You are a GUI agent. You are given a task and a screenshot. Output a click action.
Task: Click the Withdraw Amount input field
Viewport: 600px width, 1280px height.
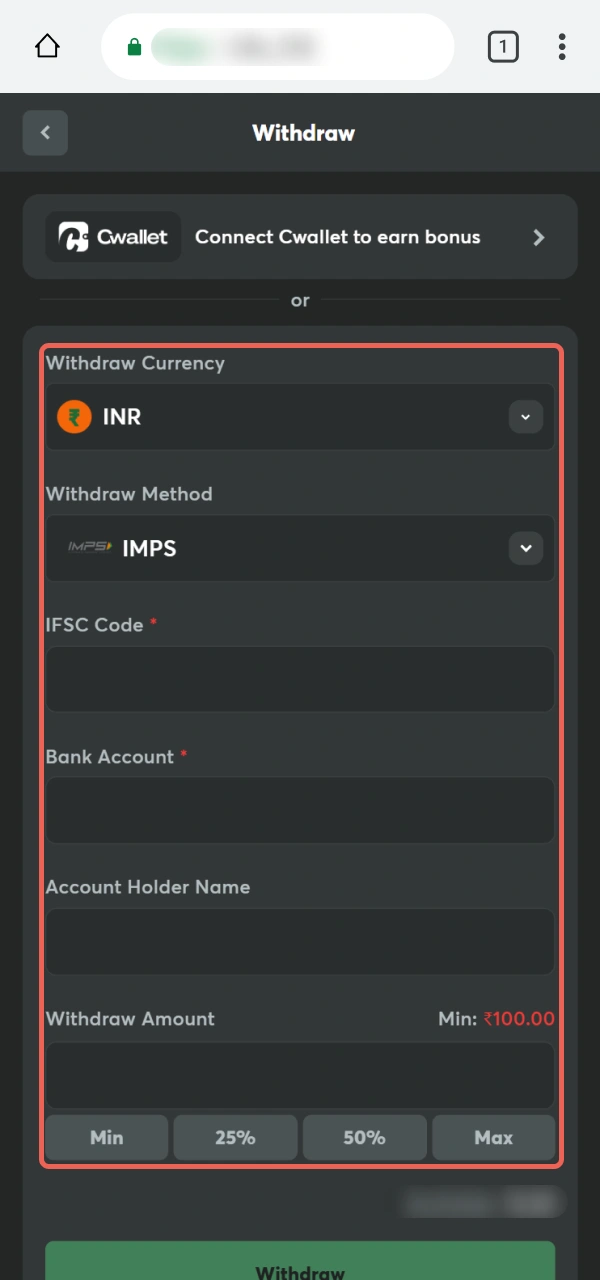tap(300, 1074)
